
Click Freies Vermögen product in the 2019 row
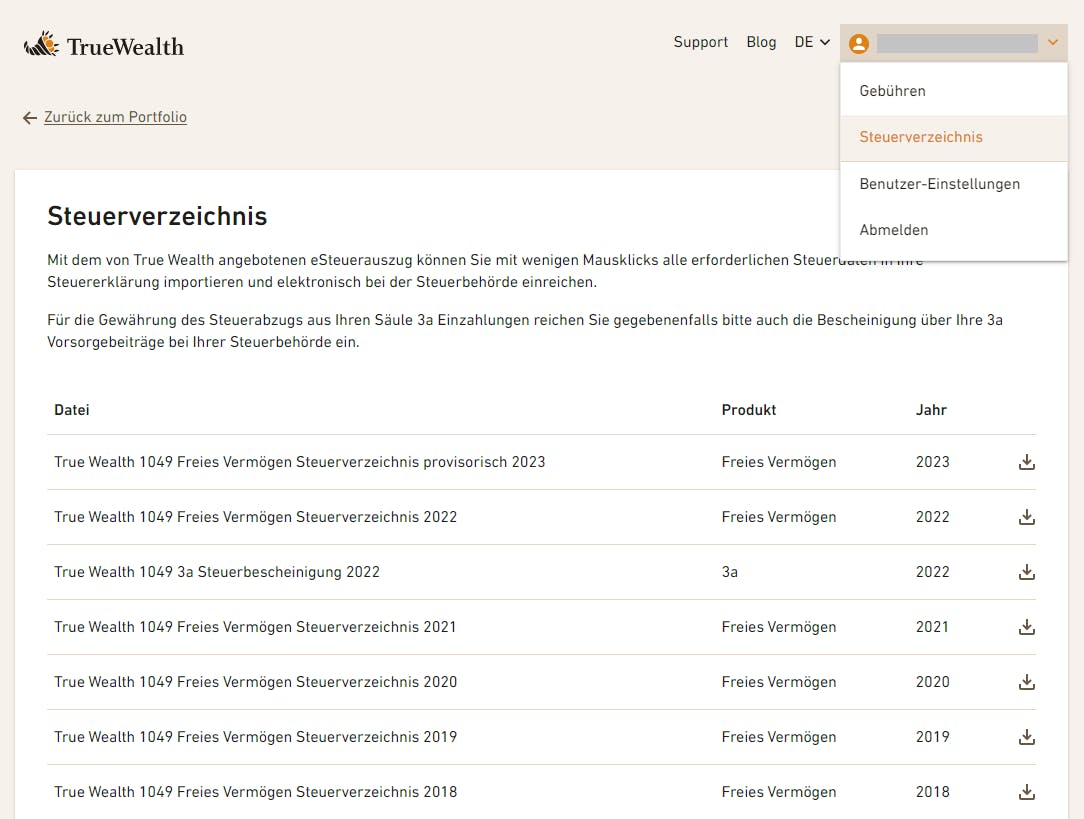(779, 737)
